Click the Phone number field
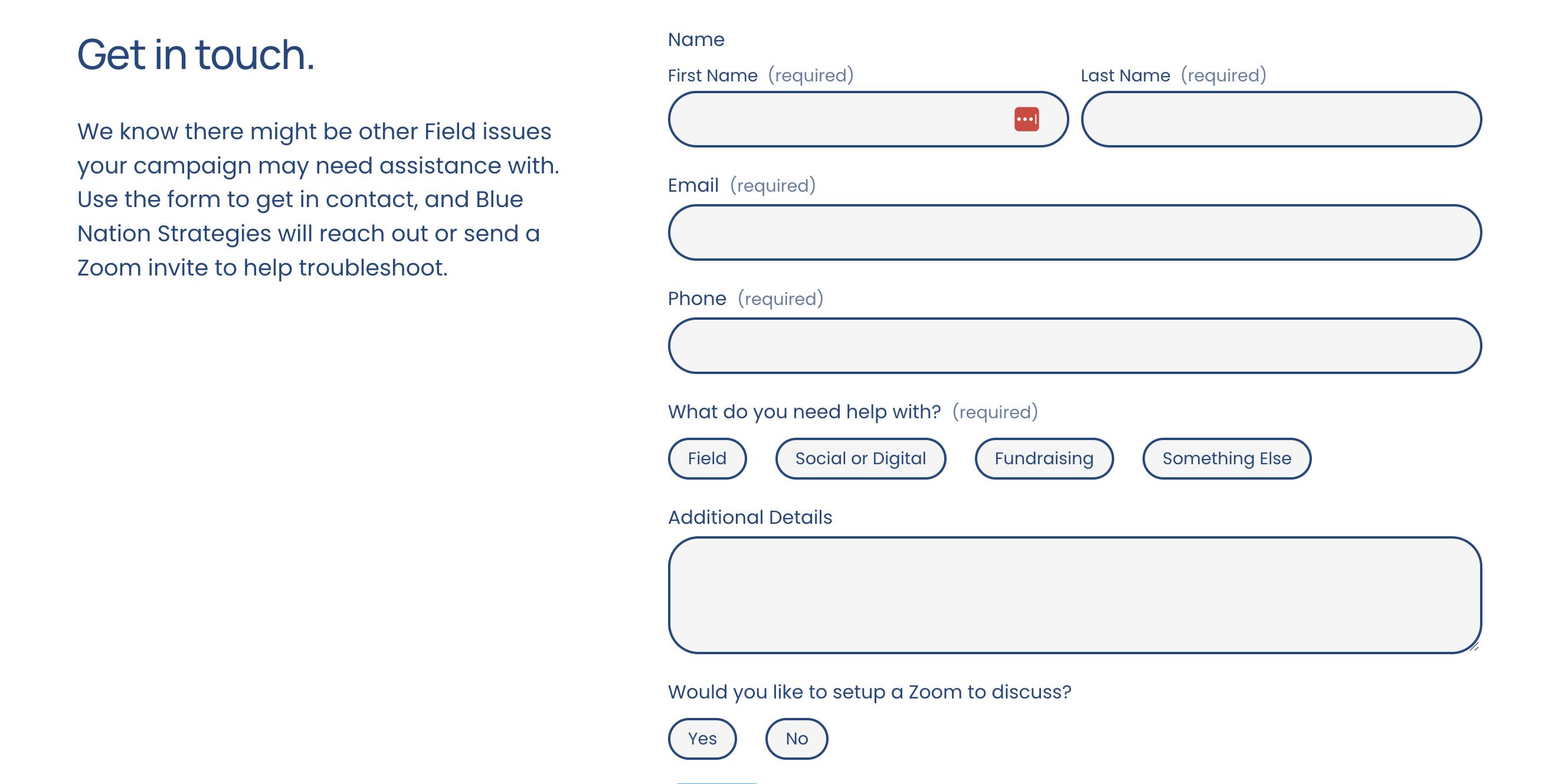 (1074, 346)
